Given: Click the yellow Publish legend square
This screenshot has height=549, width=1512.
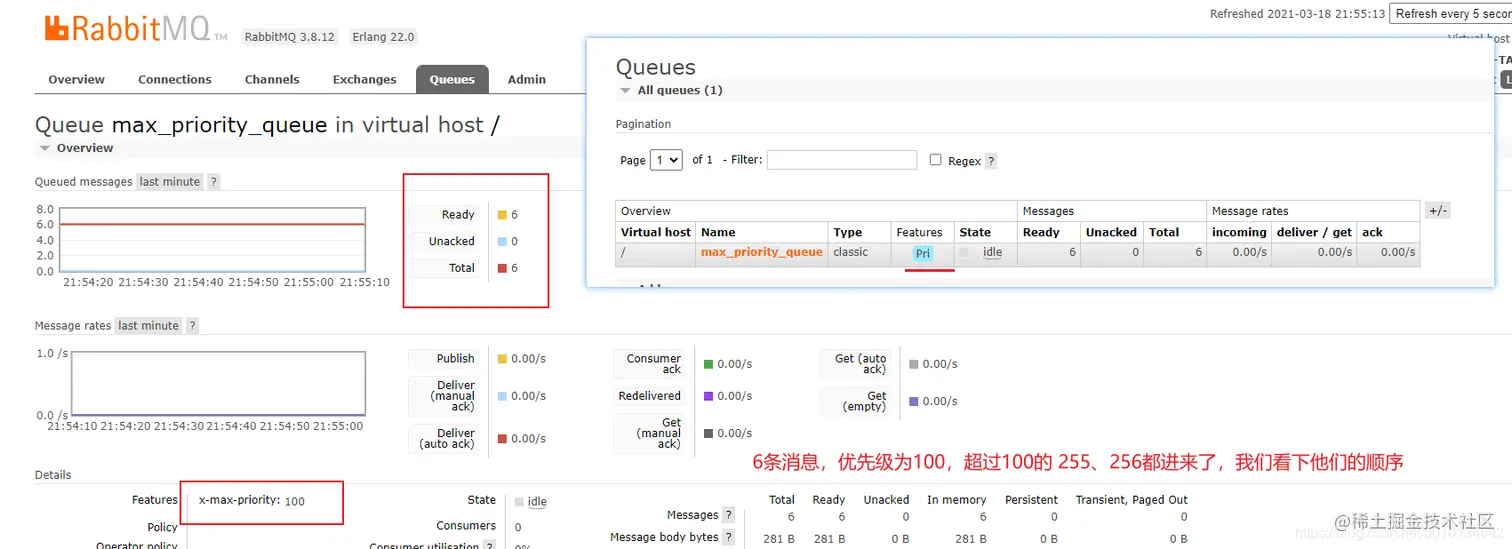Looking at the screenshot, I should (502, 358).
